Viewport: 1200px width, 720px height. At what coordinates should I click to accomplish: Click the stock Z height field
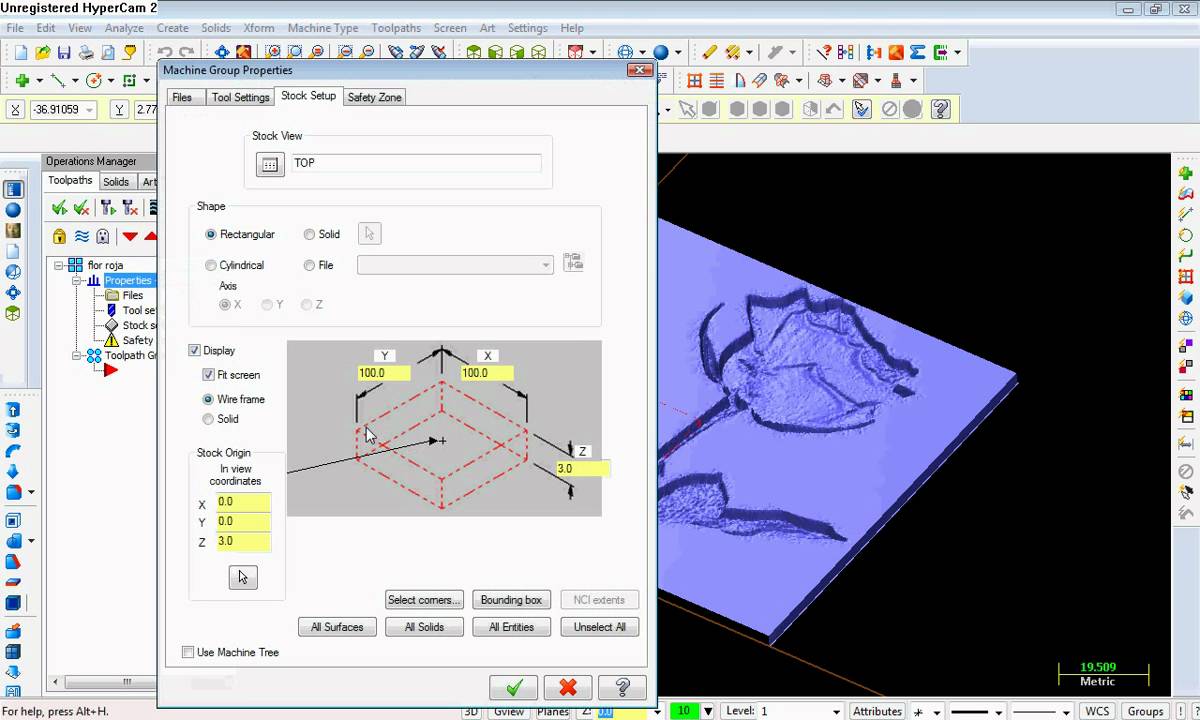[x=581, y=468]
